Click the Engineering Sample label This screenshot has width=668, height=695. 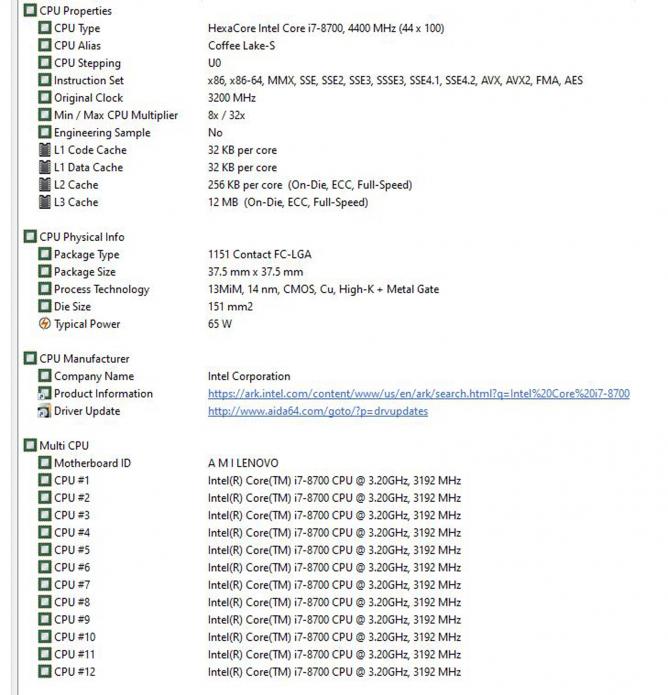[102, 133]
